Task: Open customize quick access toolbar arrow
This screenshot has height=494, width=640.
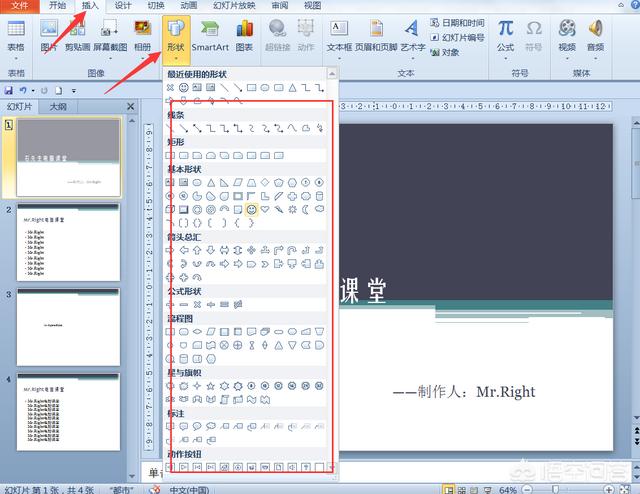Action: pos(74,91)
